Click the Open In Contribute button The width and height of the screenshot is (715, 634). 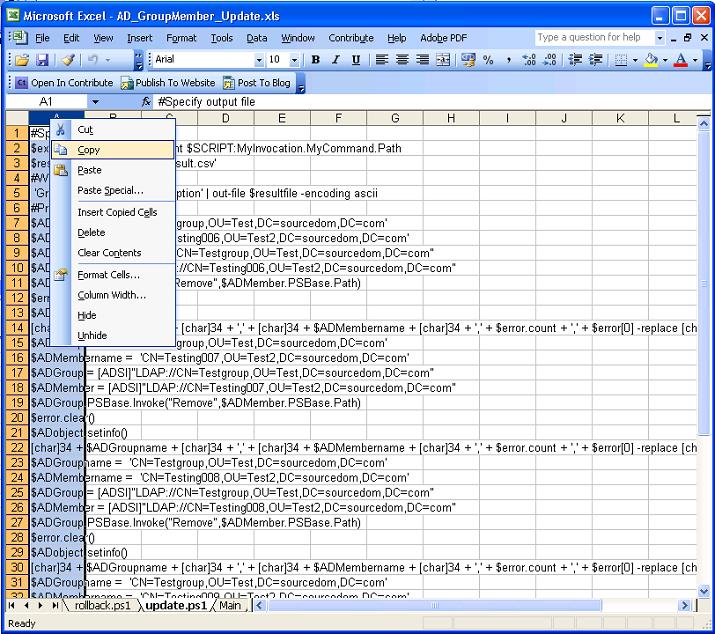point(71,83)
